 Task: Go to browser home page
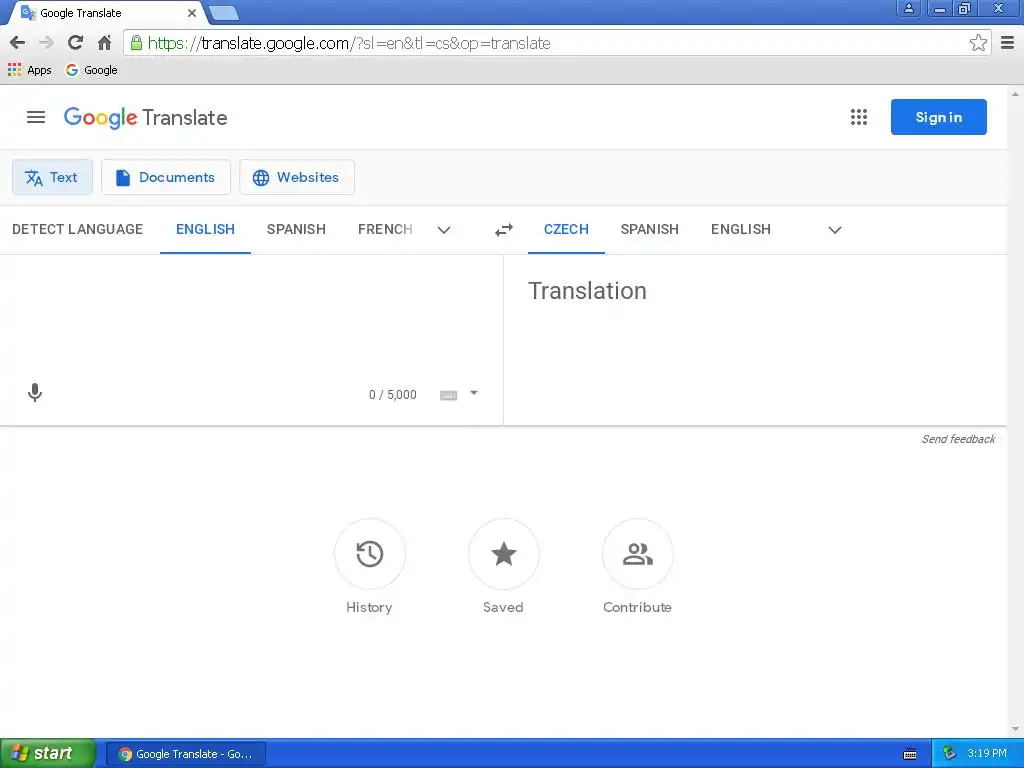coord(104,43)
